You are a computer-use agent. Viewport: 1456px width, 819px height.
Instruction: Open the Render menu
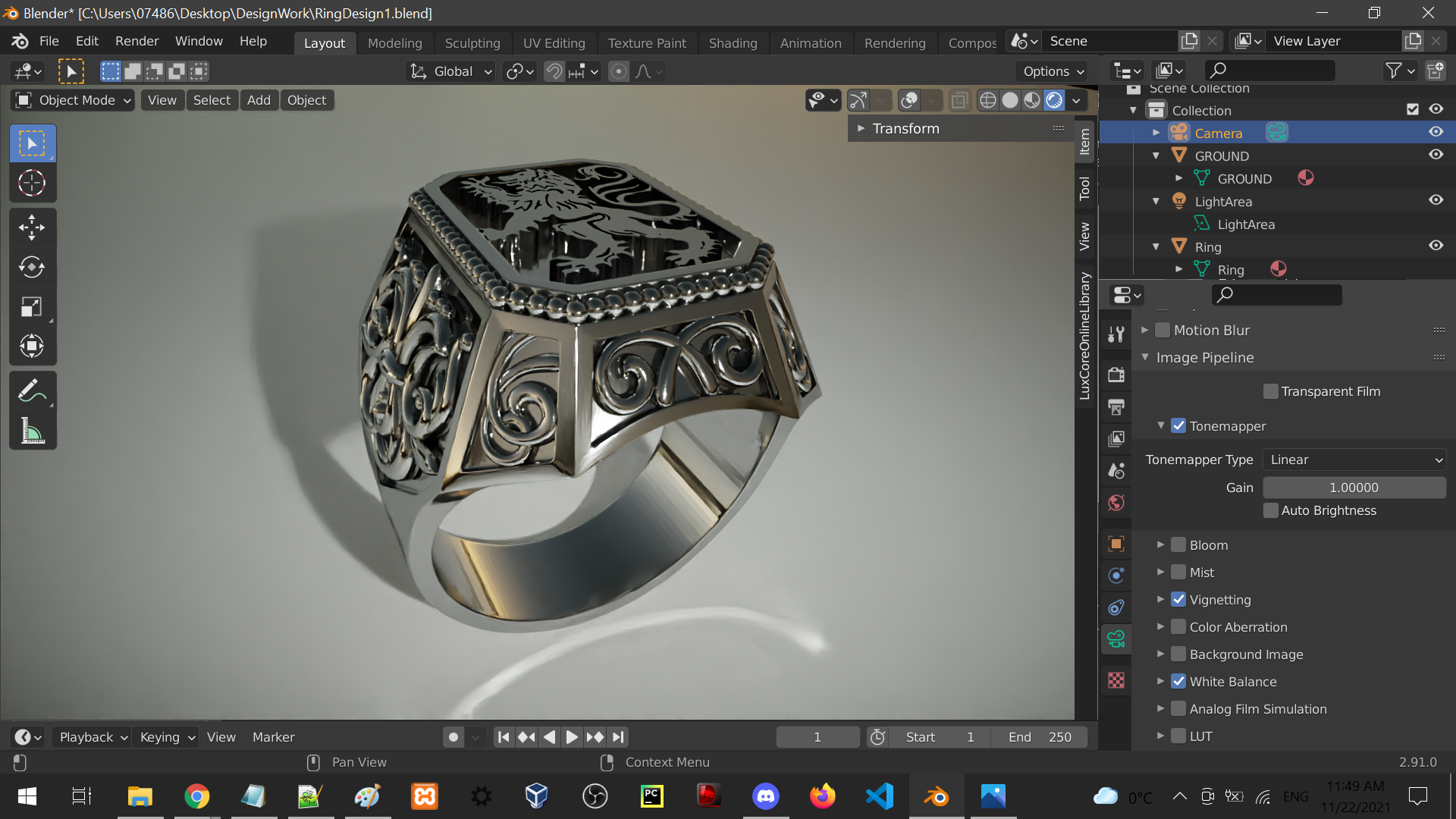pyautogui.click(x=136, y=41)
